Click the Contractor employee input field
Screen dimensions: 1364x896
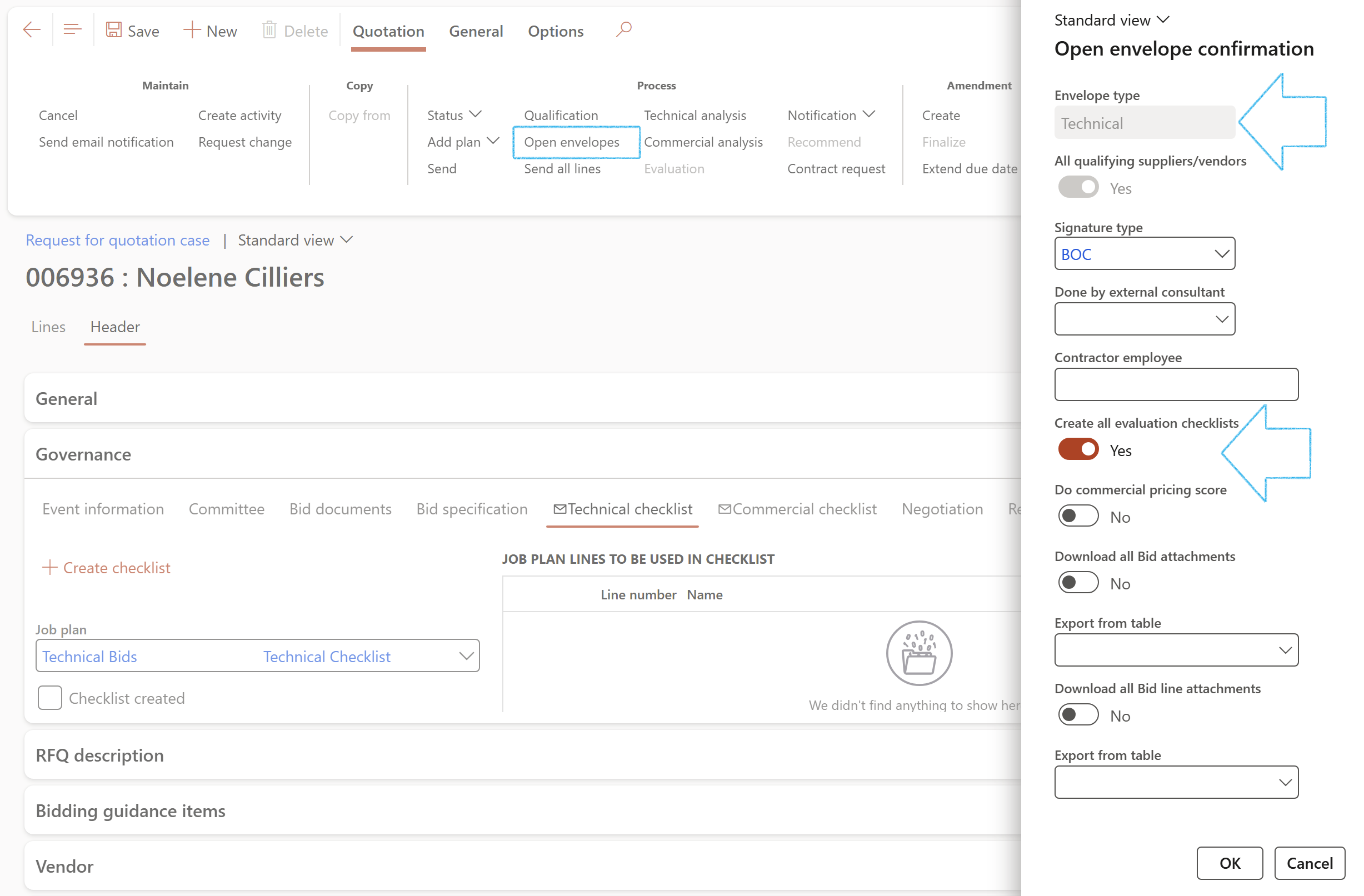[x=1176, y=384]
